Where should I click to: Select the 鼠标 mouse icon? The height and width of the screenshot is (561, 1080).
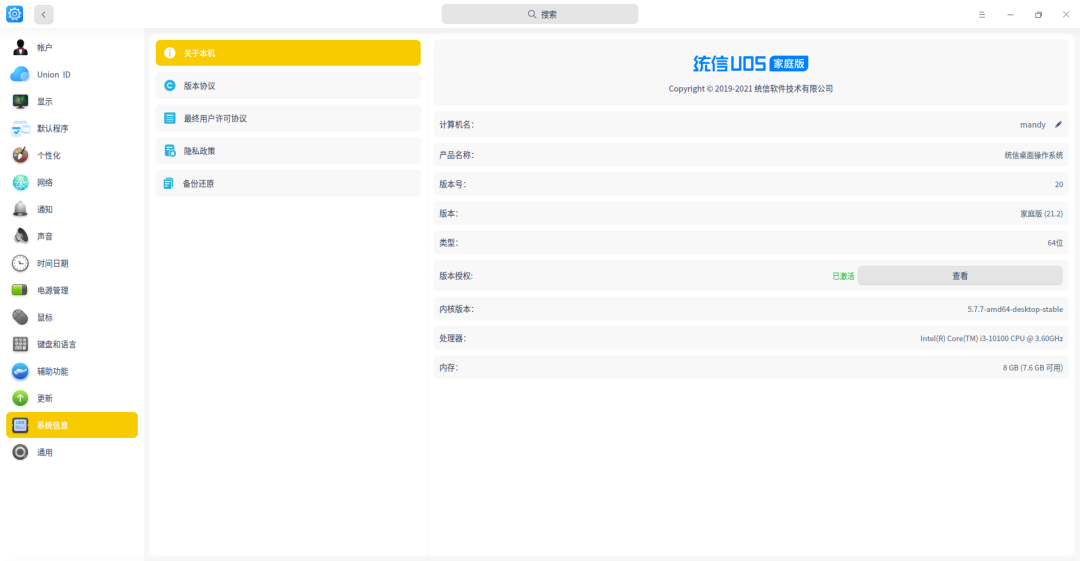20,317
